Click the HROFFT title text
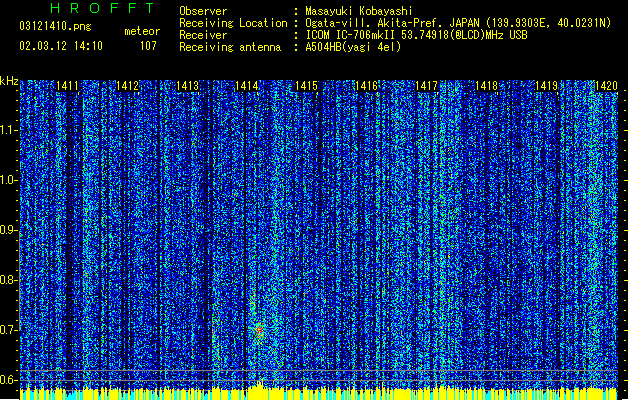Viewport: 629px width, 400px height. click(102, 8)
